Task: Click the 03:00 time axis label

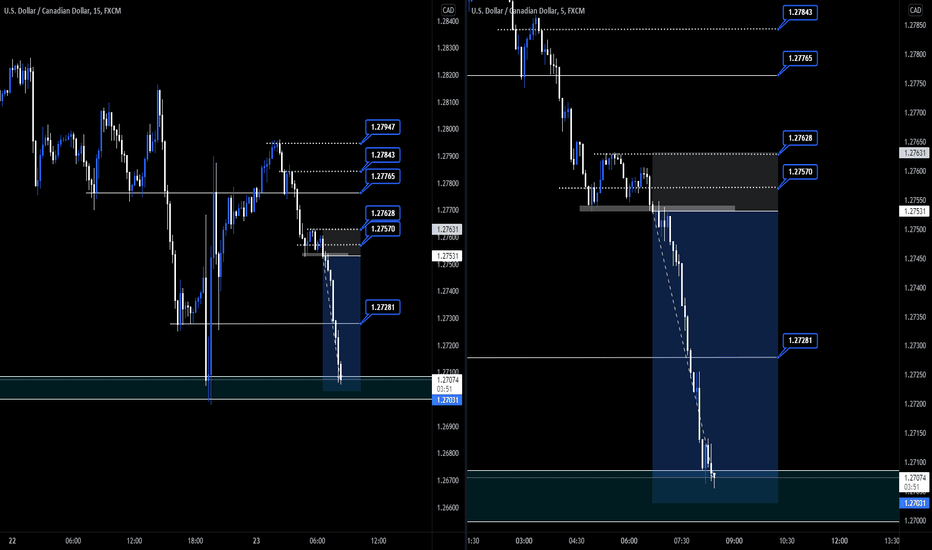Action: tap(524, 541)
